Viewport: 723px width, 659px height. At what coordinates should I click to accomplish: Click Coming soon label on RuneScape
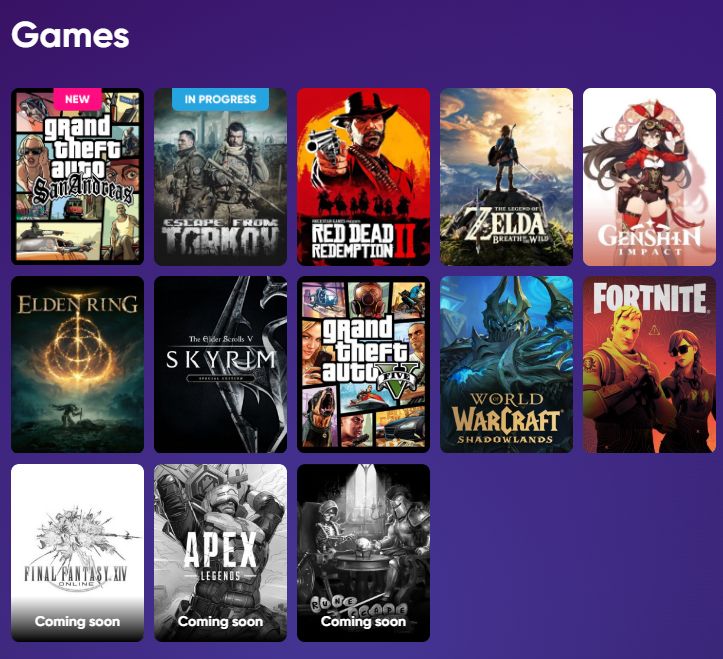(363, 621)
